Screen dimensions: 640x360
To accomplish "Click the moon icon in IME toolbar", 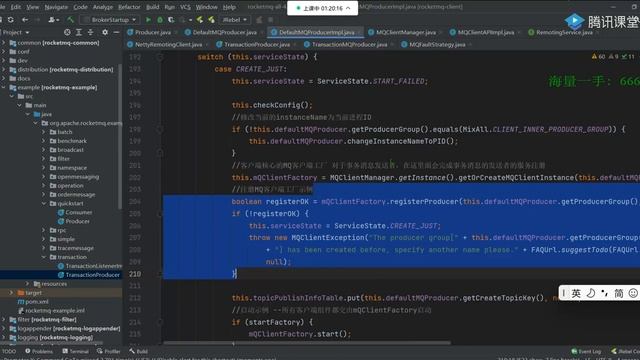I will [x=591, y=293].
